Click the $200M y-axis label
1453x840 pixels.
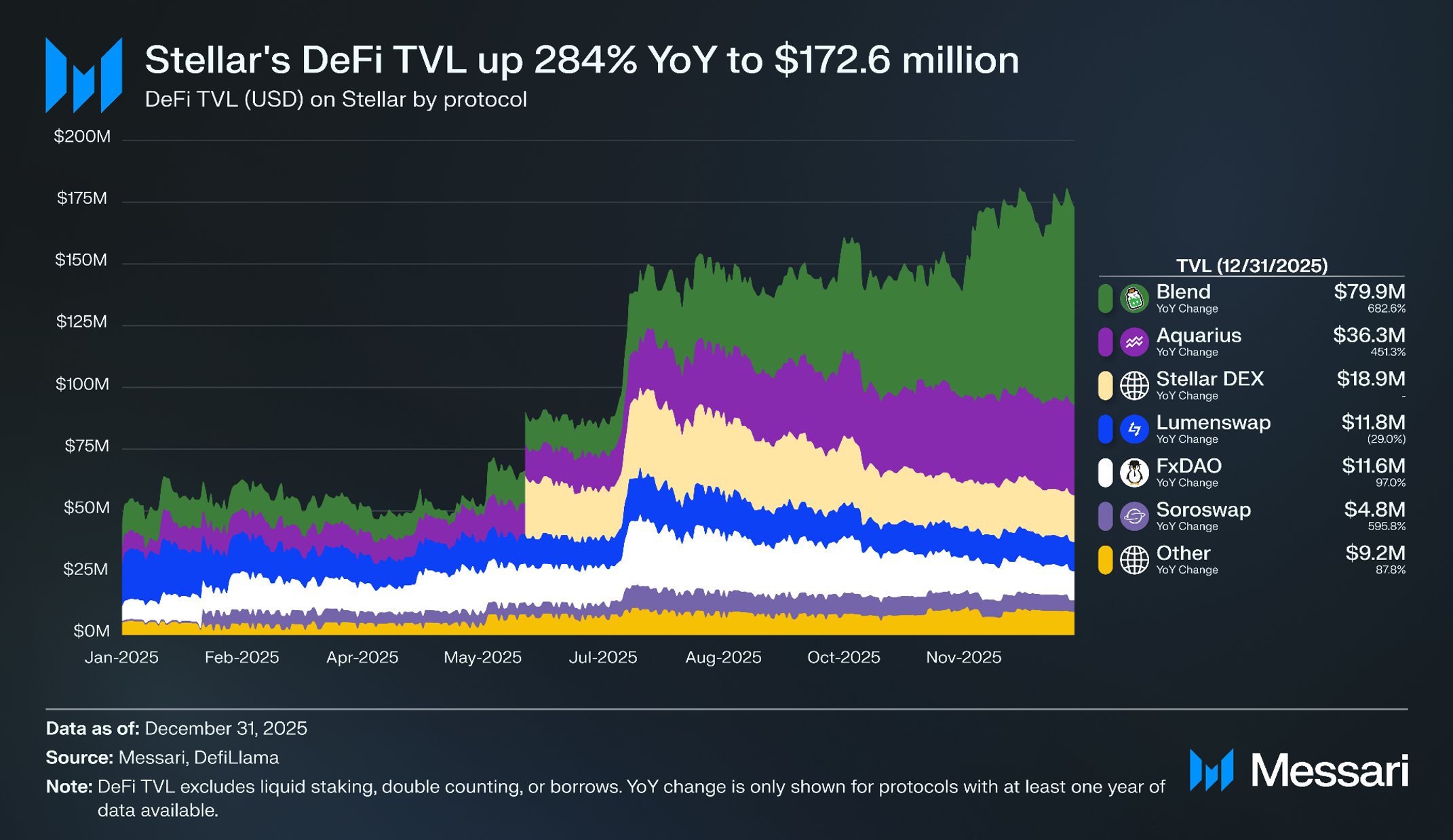pyautogui.click(x=82, y=137)
